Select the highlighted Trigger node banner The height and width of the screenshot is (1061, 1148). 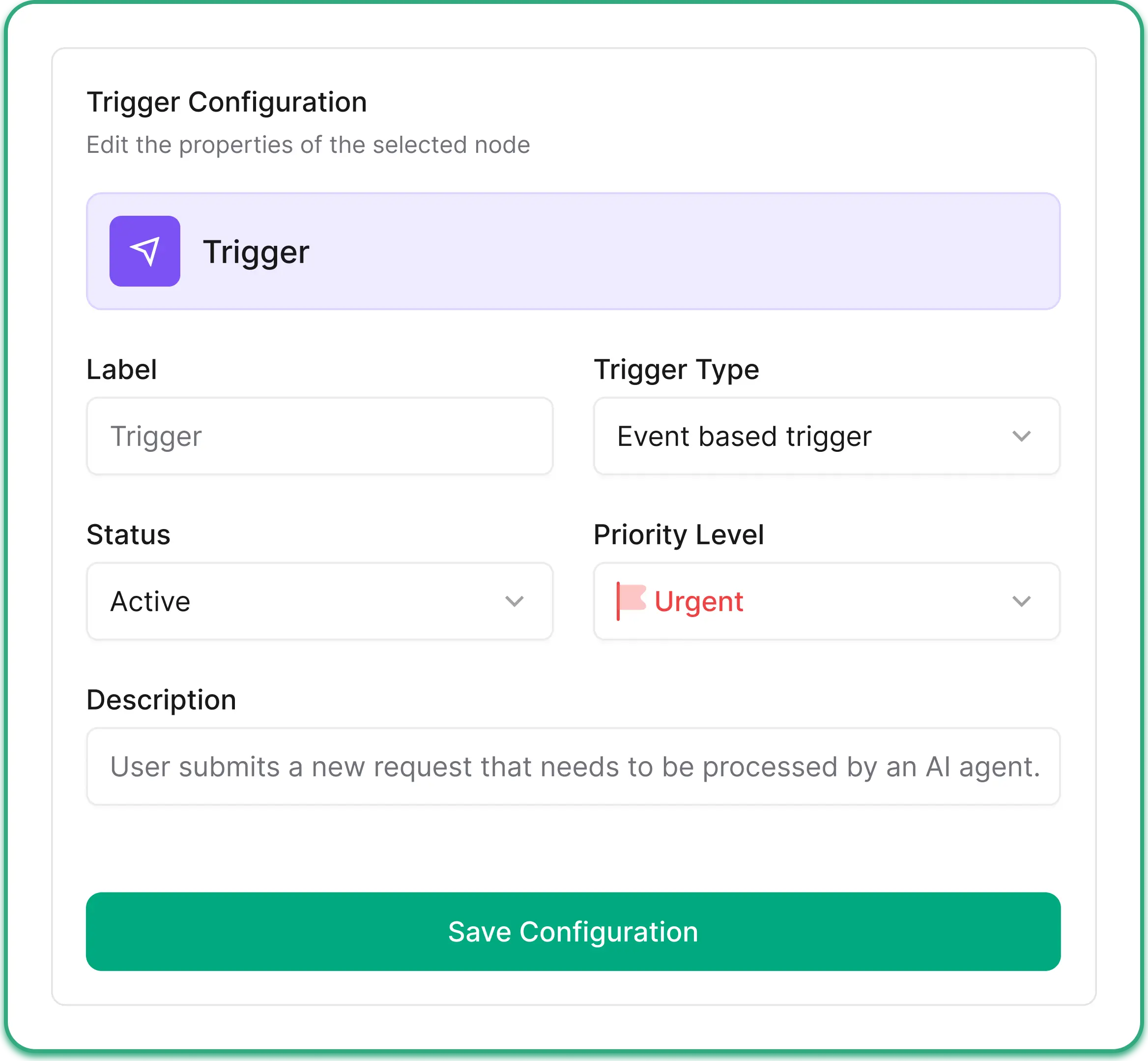click(x=574, y=251)
